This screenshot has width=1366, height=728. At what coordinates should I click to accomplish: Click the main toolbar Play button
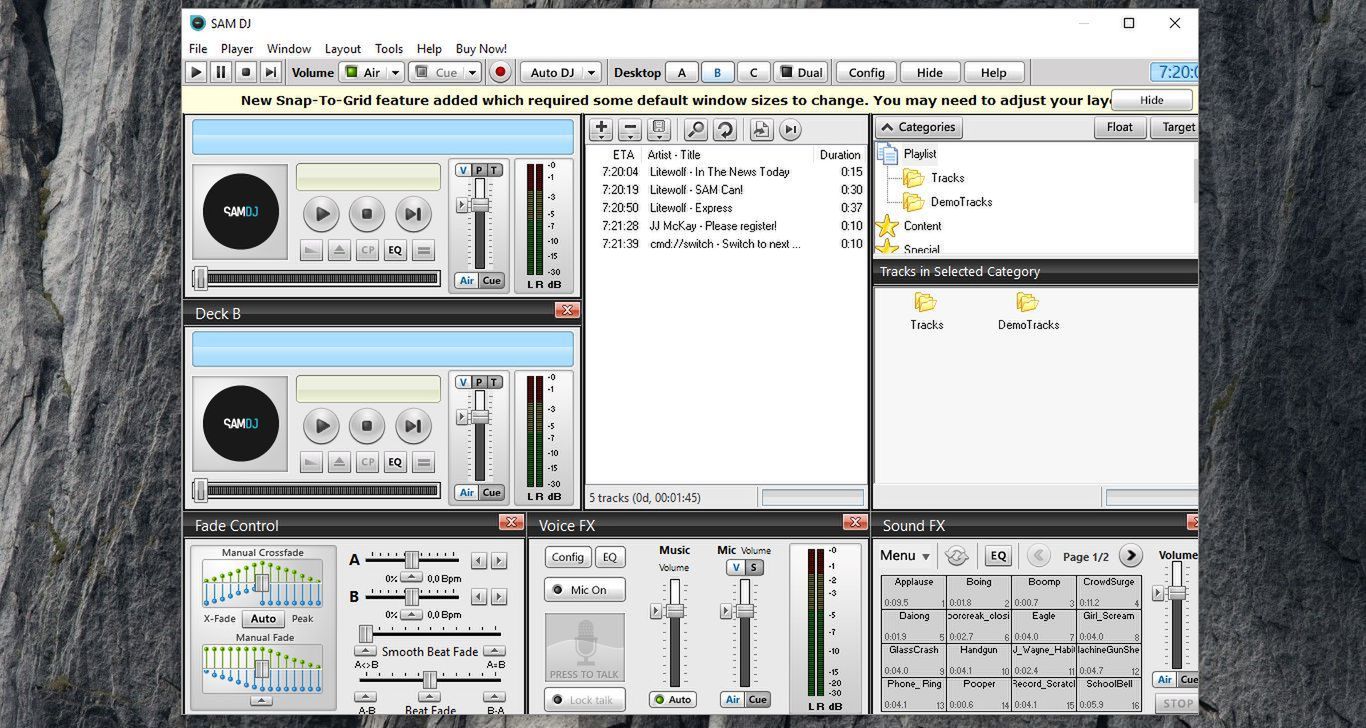197,72
